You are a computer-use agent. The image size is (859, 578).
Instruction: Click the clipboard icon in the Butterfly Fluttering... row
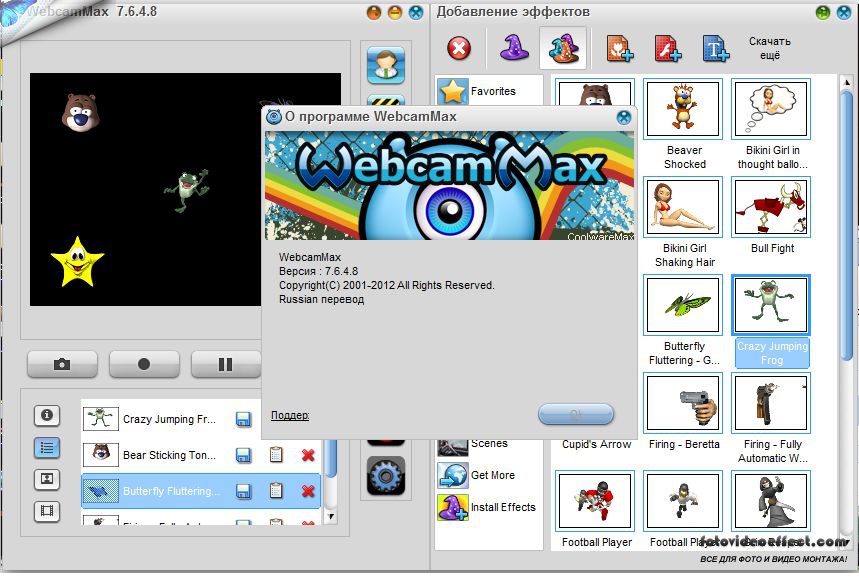pos(276,491)
